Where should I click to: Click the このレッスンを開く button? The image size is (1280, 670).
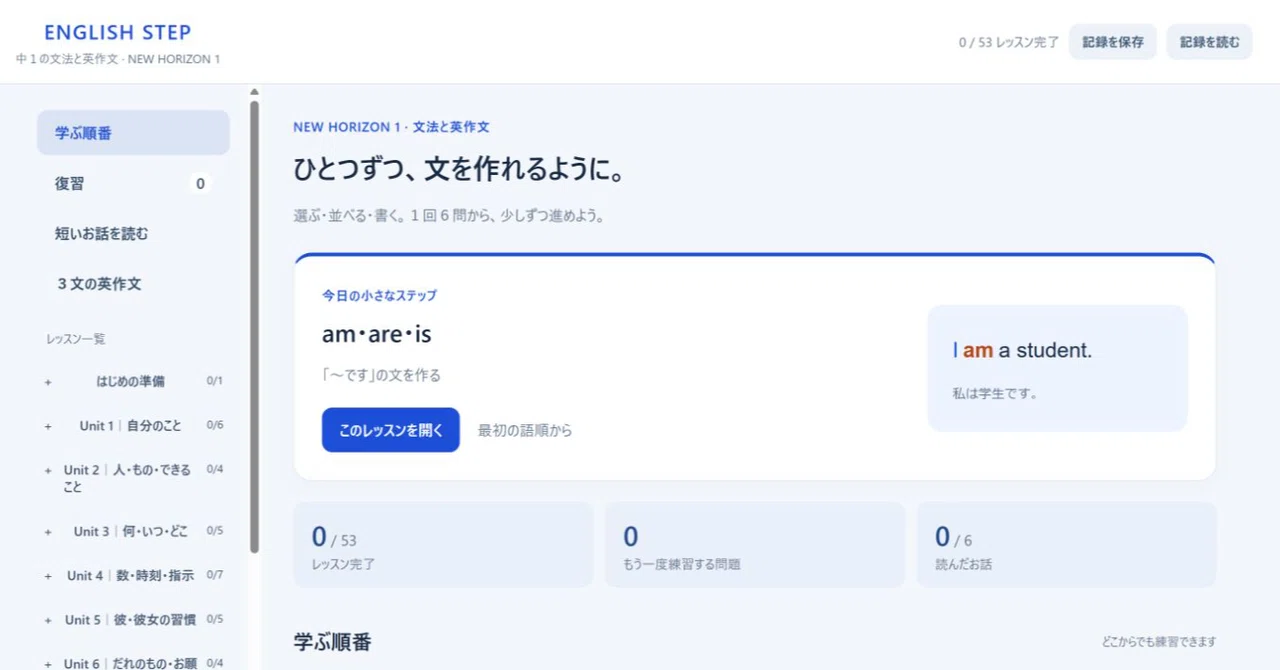coord(390,430)
